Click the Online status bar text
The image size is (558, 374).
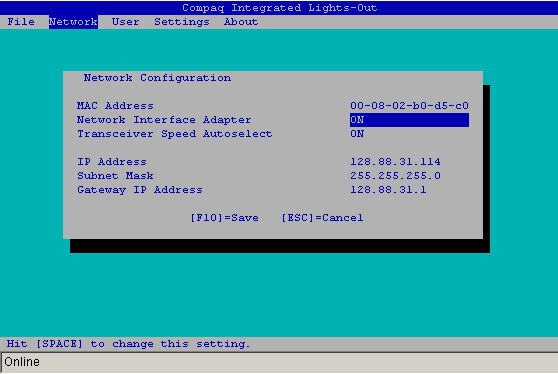click(x=22, y=362)
